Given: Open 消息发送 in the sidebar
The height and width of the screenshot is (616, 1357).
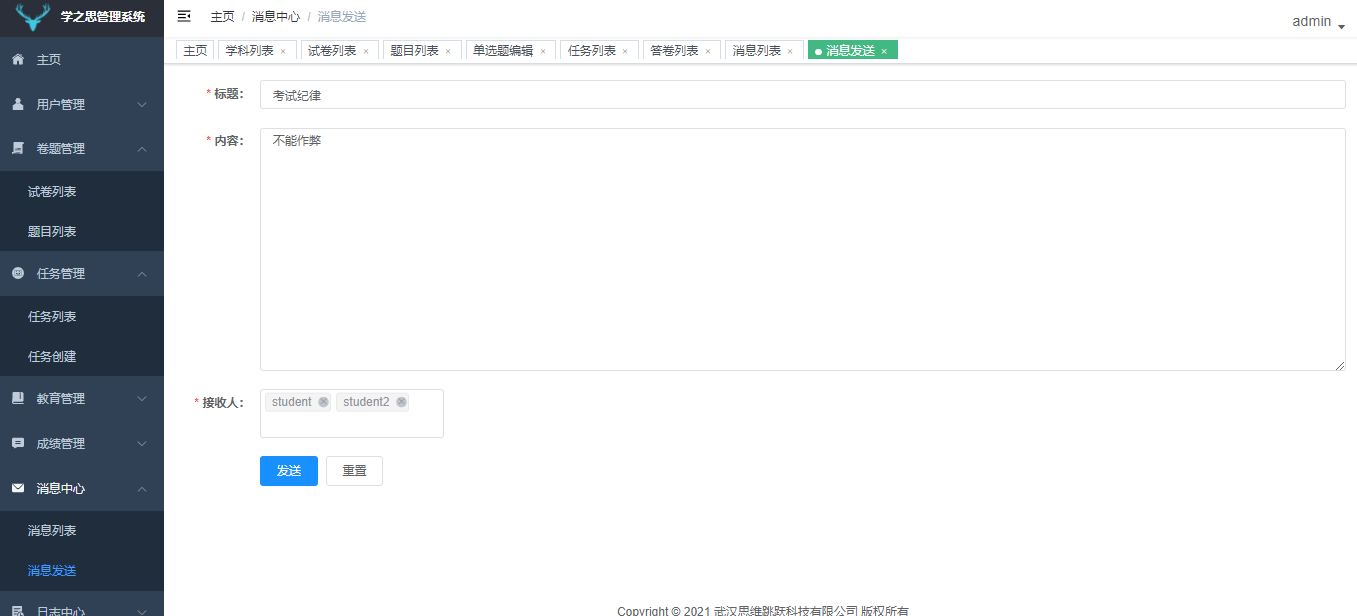Looking at the screenshot, I should pyautogui.click(x=82, y=571).
